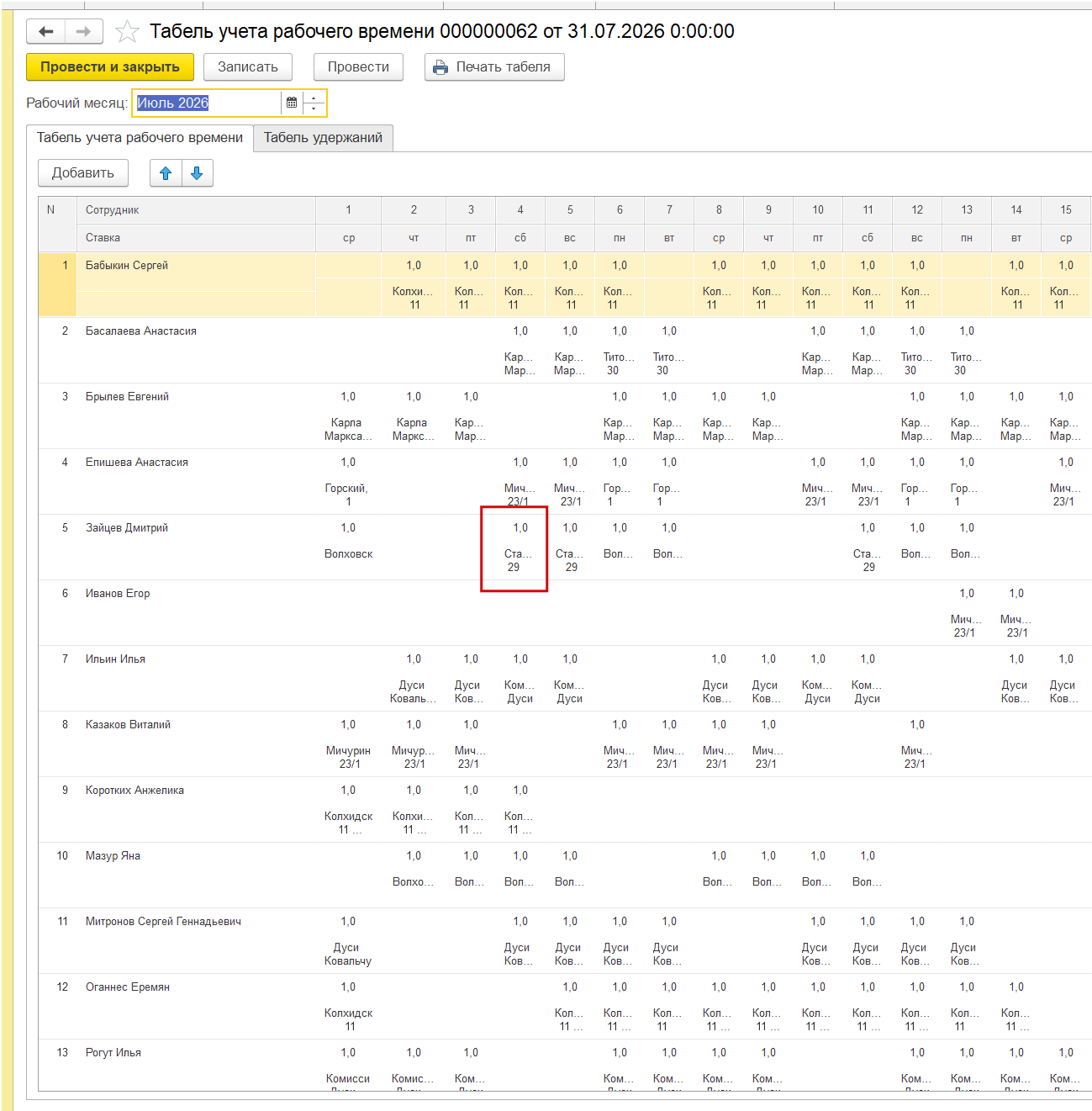Choose the Брылев Евгений row name
Image resolution: width=1092 pixels, height=1111 pixels.
(127, 397)
